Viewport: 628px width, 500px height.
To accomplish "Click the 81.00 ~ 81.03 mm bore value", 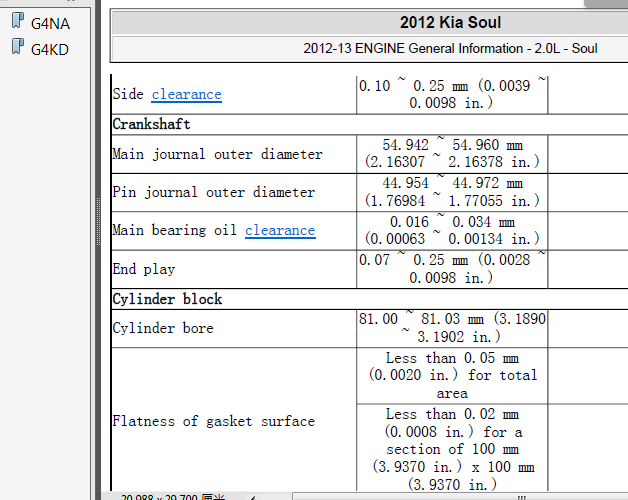I will coord(452,328).
